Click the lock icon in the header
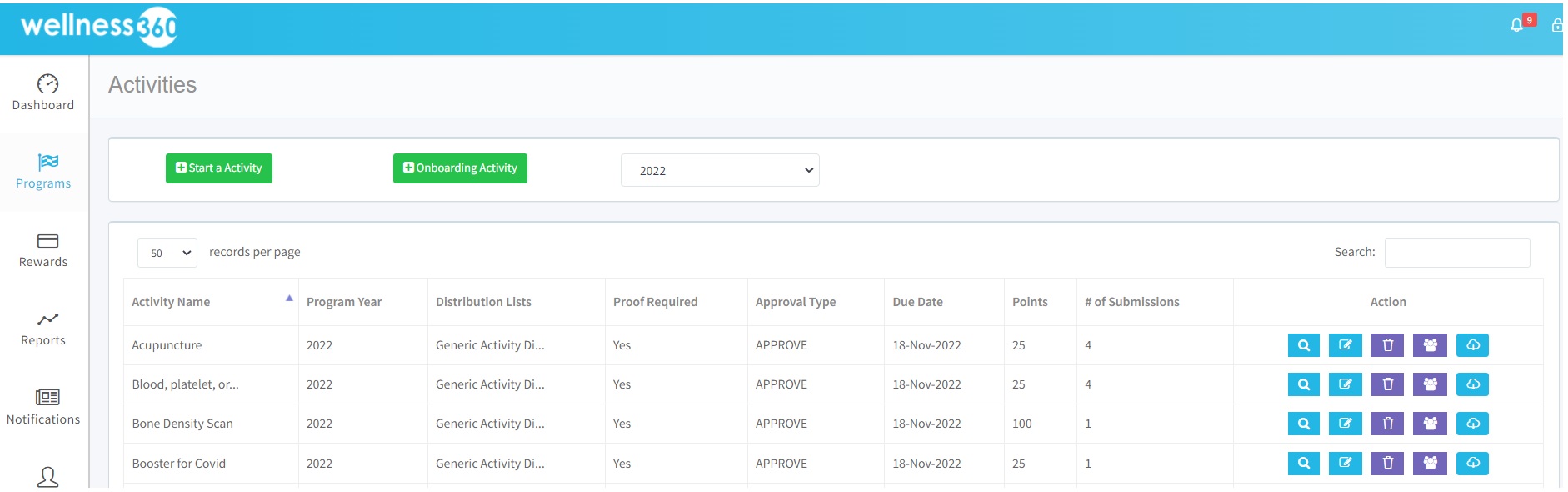 1557,26
